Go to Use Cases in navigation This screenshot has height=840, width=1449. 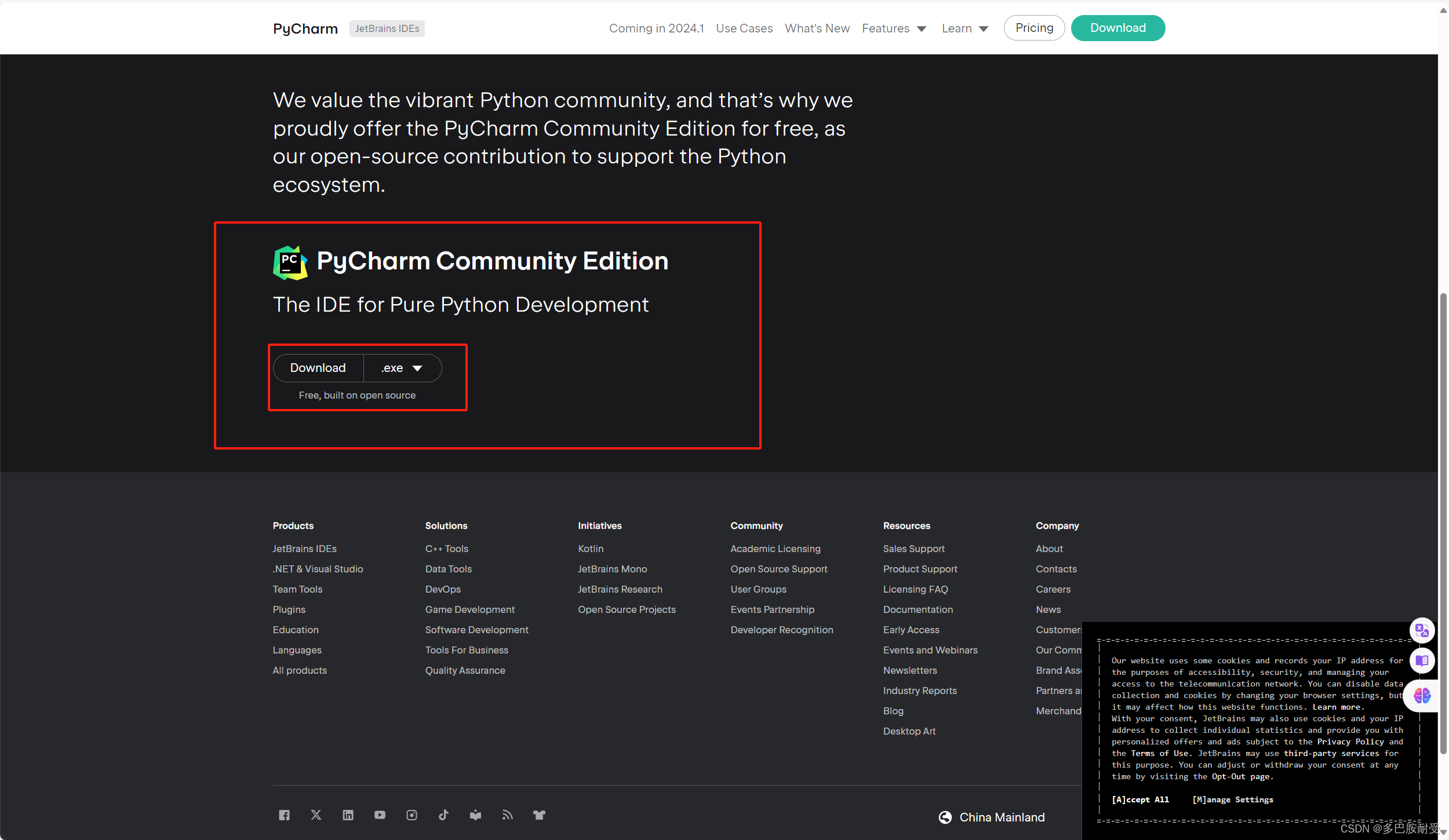[744, 28]
